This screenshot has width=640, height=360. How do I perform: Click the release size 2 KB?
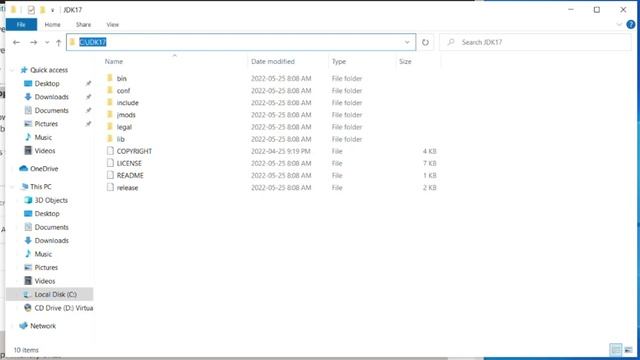pos(429,188)
